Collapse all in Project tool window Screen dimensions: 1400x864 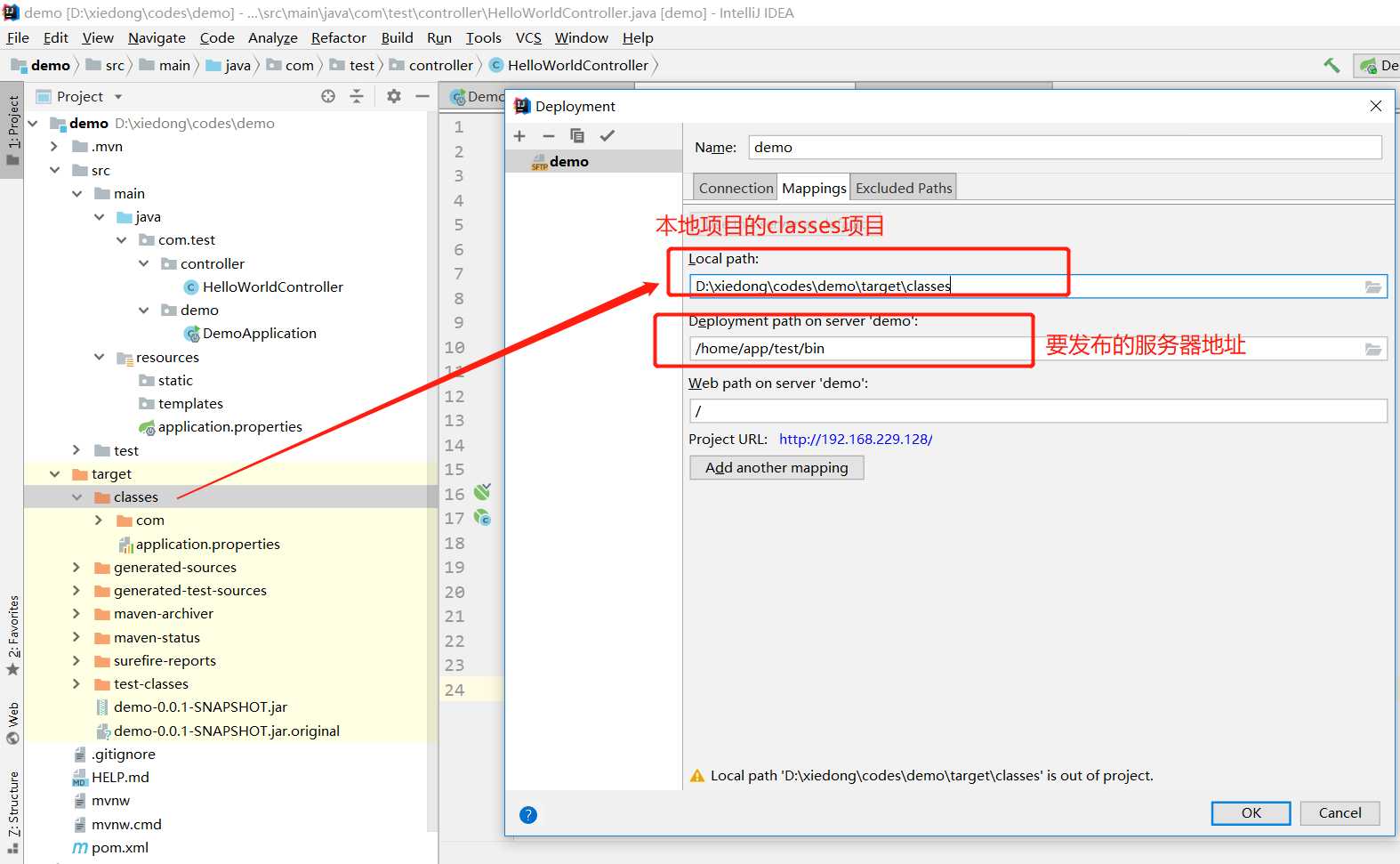coord(357,96)
